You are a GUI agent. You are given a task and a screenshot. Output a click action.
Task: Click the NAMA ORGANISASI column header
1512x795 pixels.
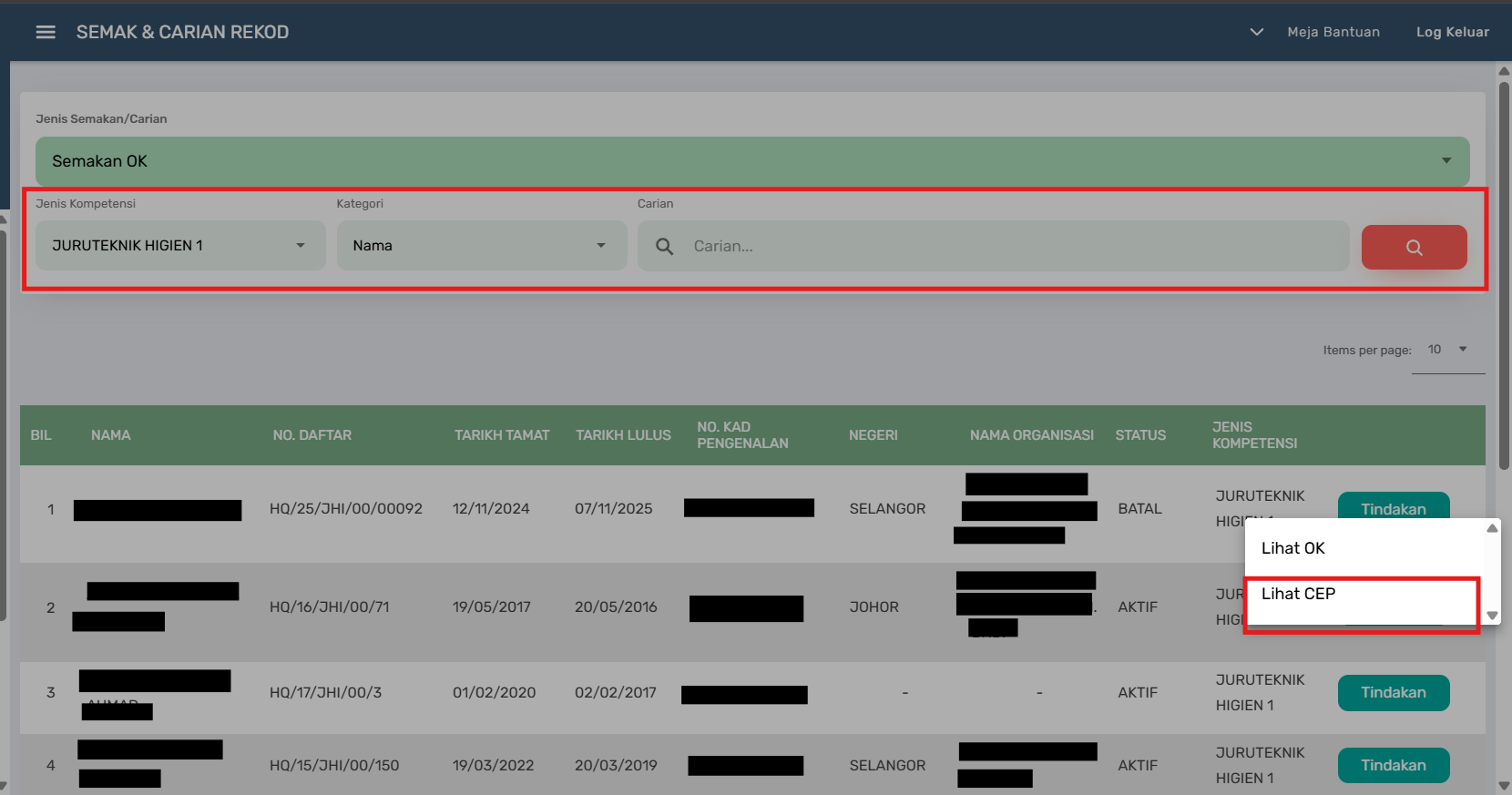pyautogui.click(x=1032, y=435)
